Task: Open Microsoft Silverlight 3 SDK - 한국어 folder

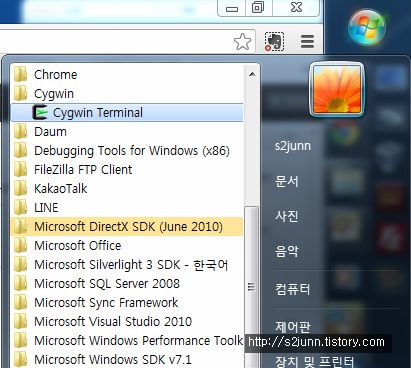Action: pyautogui.click(x=127, y=264)
